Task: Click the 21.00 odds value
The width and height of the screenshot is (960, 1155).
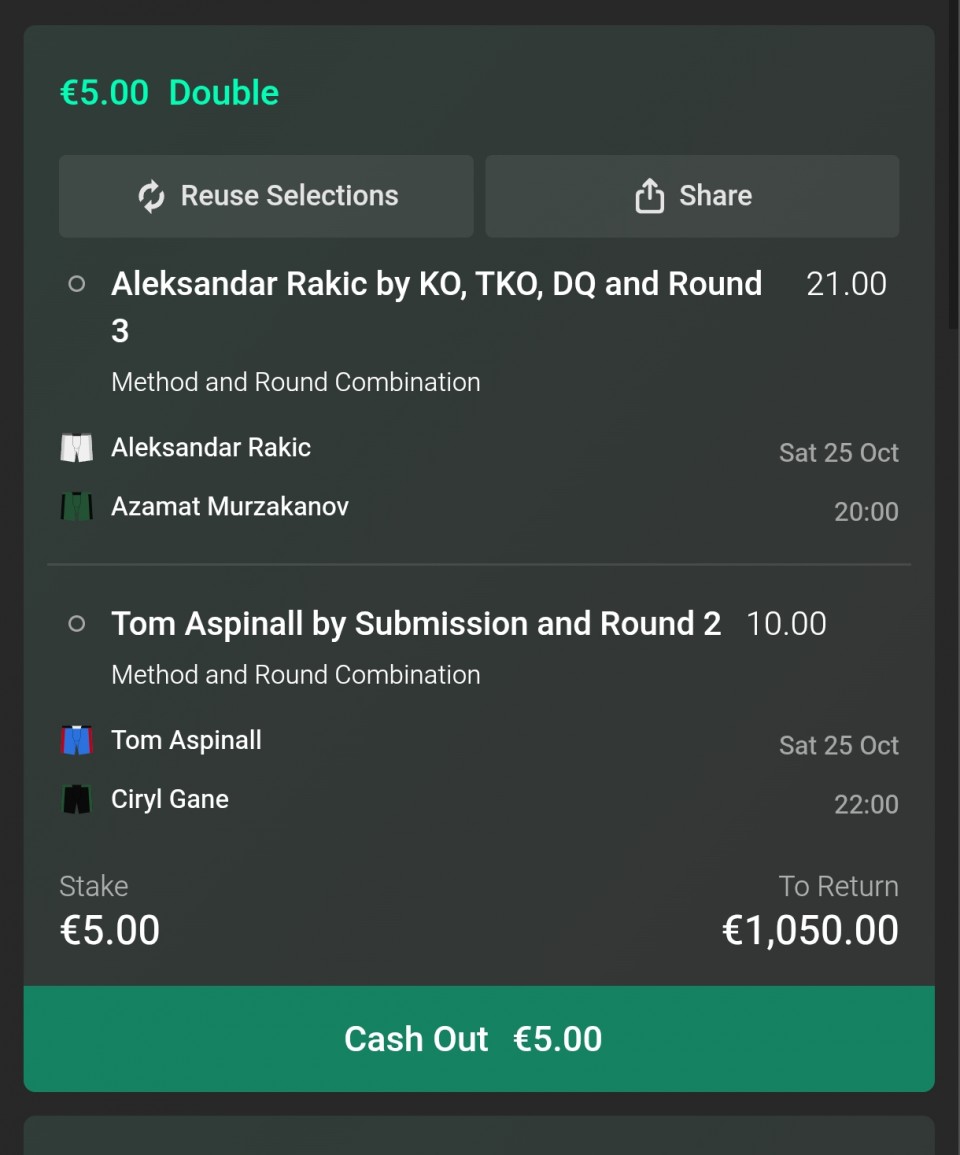Action: click(846, 284)
